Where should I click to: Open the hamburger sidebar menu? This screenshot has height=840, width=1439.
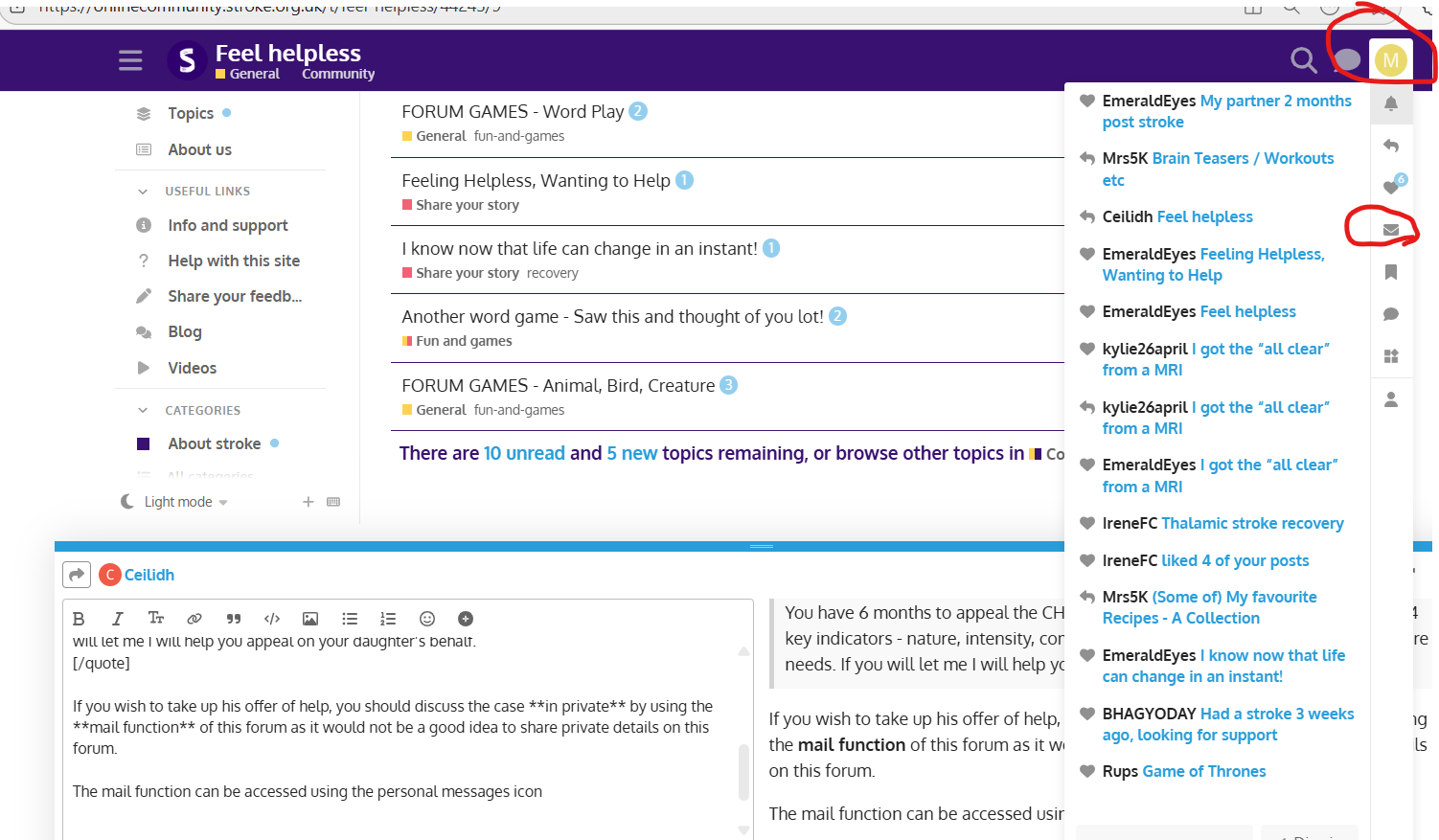pyautogui.click(x=130, y=61)
